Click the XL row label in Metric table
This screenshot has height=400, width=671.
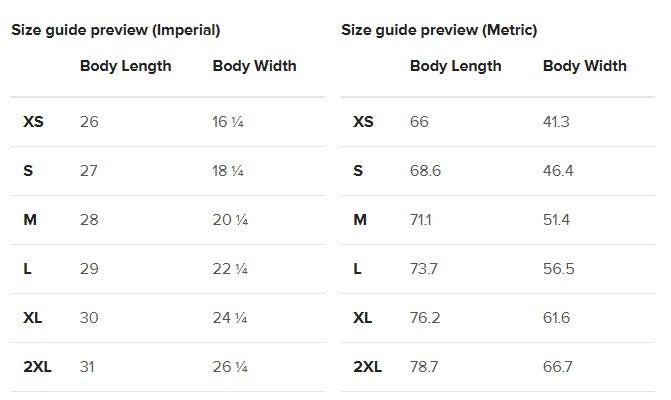tap(362, 318)
